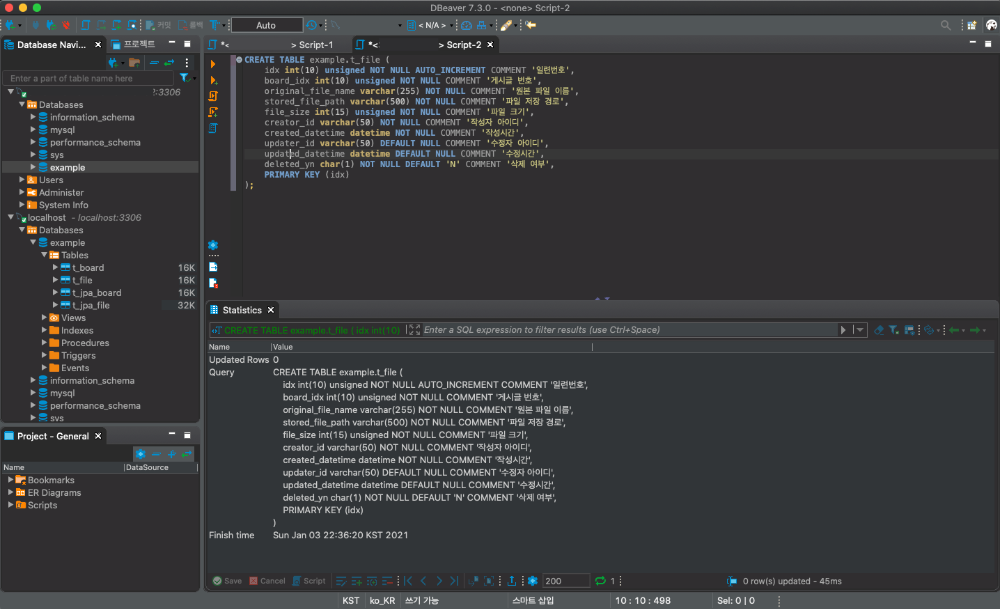Expand the t_board table node

point(55,268)
